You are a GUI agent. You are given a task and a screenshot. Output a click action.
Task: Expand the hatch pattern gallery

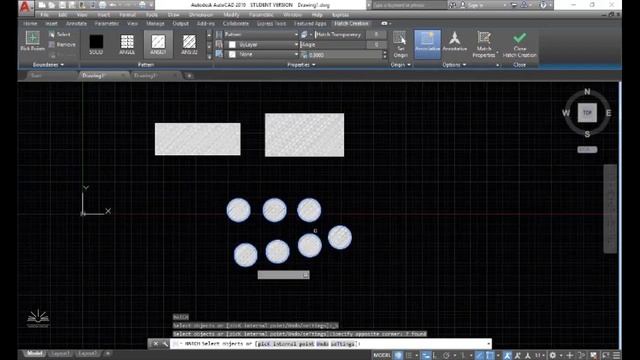pos(209,56)
